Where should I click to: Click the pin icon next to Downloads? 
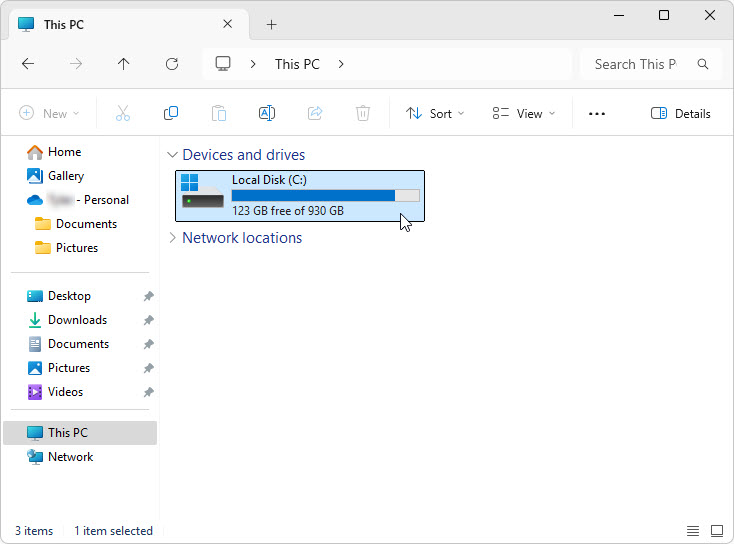[148, 320]
